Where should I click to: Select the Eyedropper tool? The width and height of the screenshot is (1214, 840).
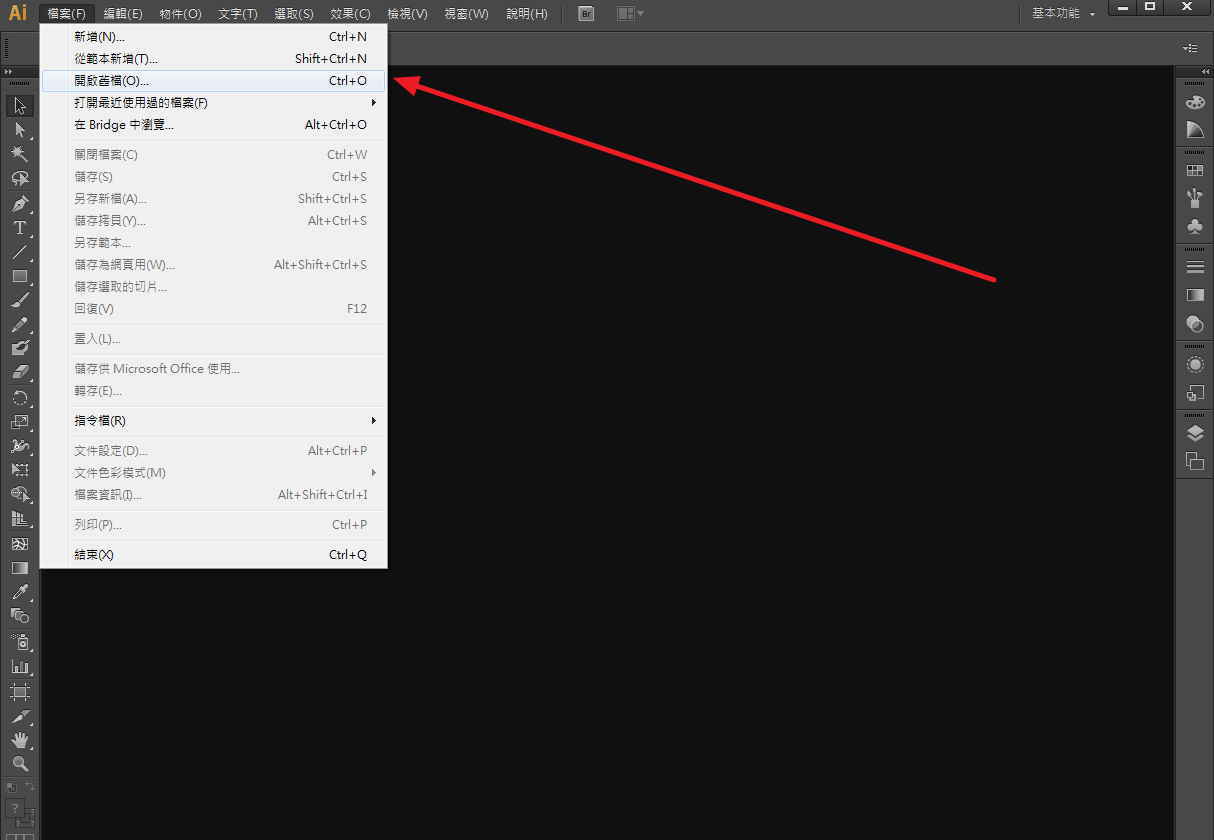19,592
